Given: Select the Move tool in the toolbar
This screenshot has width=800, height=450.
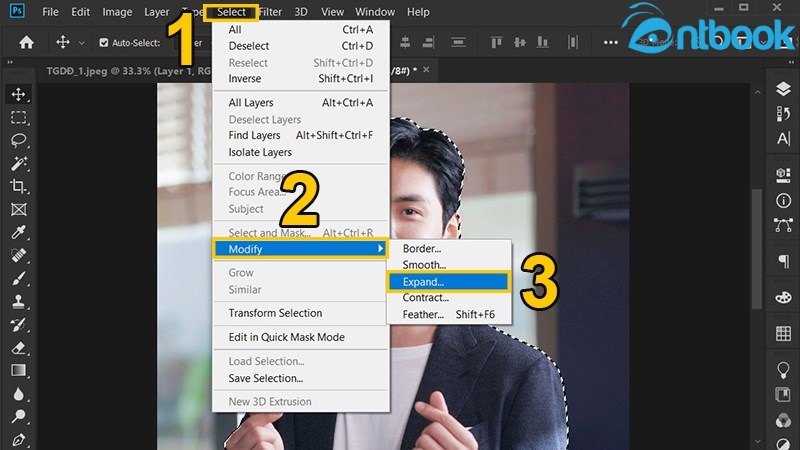Looking at the screenshot, I should [x=19, y=94].
